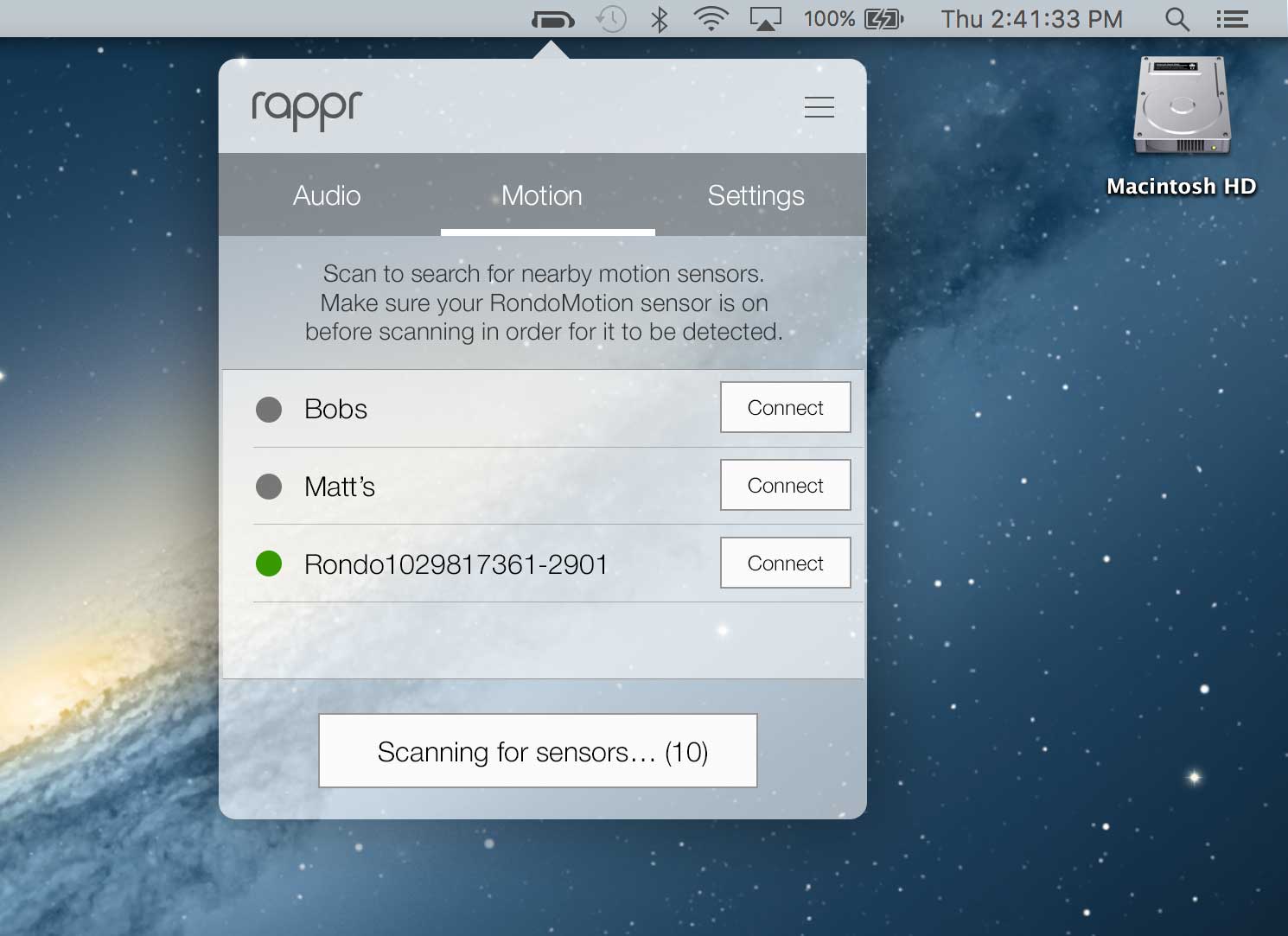The height and width of the screenshot is (936, 1288).
Task: Open Spotlight search magnifier icon
Action: click(1177, 19)
